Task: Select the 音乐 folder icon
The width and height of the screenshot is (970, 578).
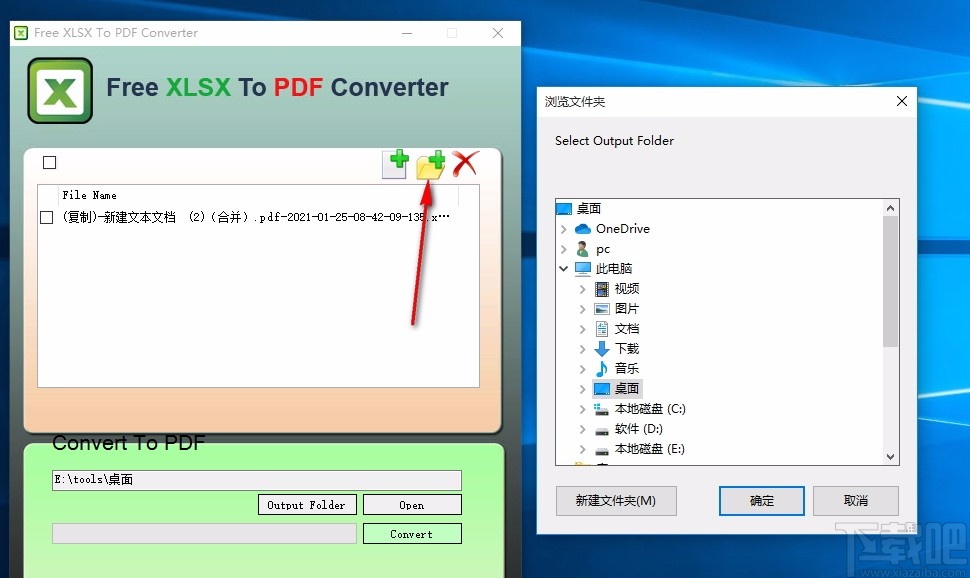Action: click(603, 368)
